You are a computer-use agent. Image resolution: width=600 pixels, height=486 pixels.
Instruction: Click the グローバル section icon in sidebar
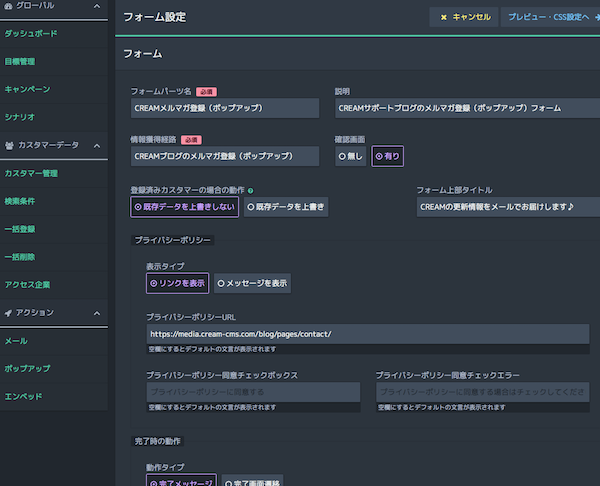[8, 6]
